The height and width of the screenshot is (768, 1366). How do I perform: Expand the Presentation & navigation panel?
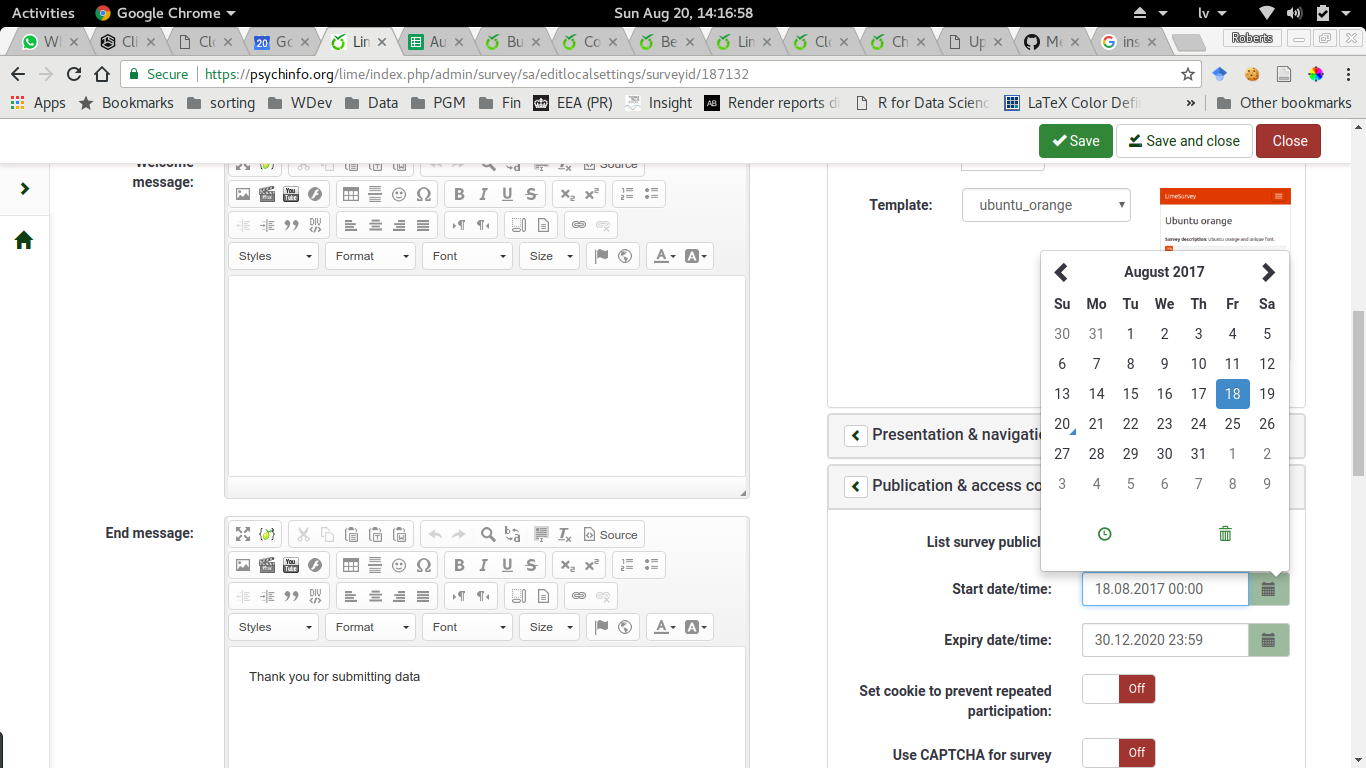[856, 435]
